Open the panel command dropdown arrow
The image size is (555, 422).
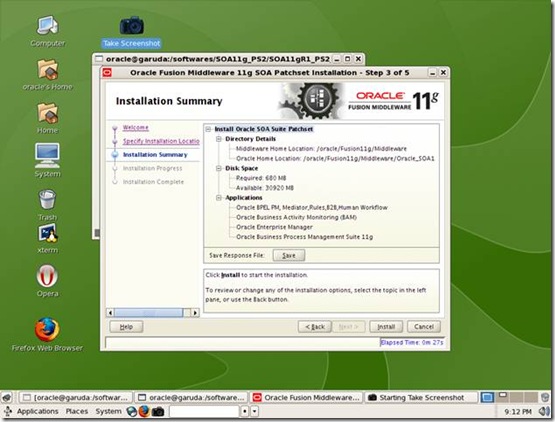254,411
